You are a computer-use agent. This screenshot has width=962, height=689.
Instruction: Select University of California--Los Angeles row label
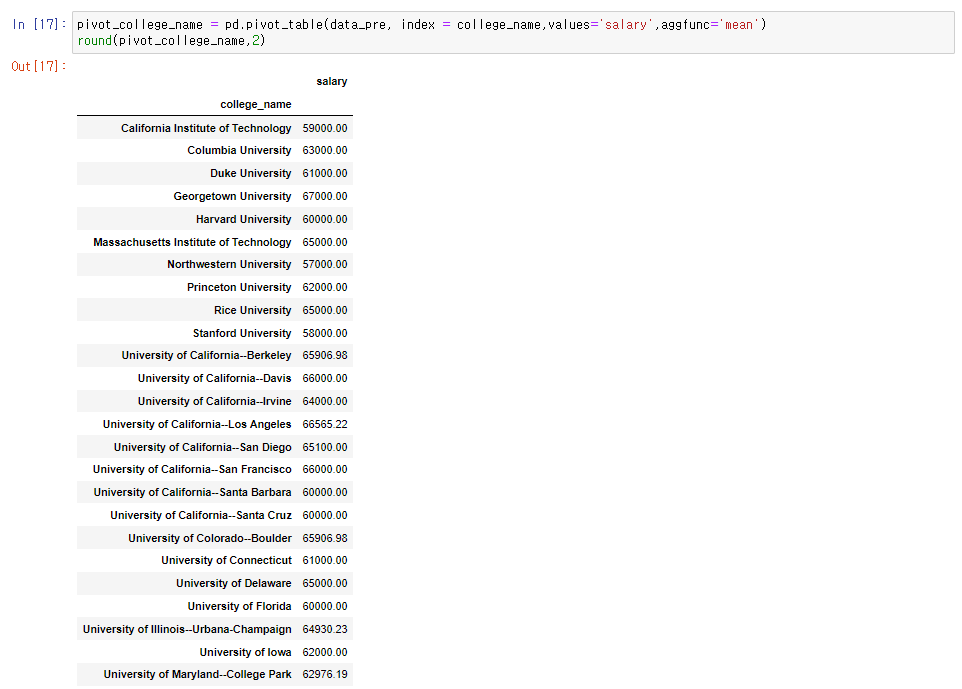(197, 425)
